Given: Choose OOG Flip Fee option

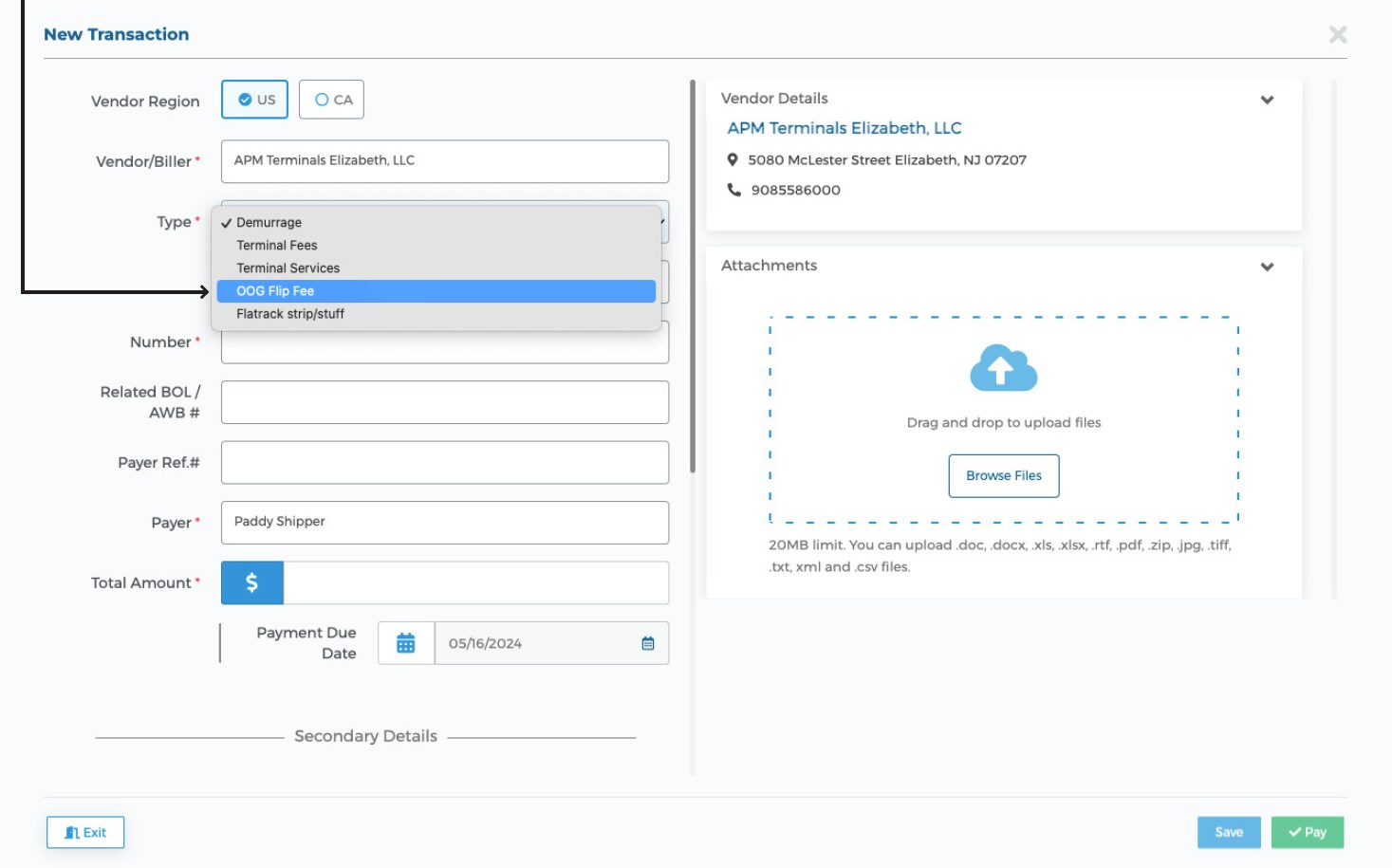Looking at the screenshot, I should click(436, 291).
